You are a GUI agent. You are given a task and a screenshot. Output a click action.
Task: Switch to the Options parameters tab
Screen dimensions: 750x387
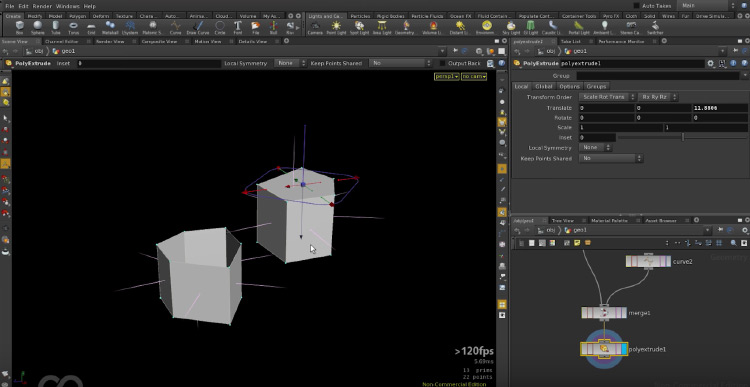(x=570, y=87)
